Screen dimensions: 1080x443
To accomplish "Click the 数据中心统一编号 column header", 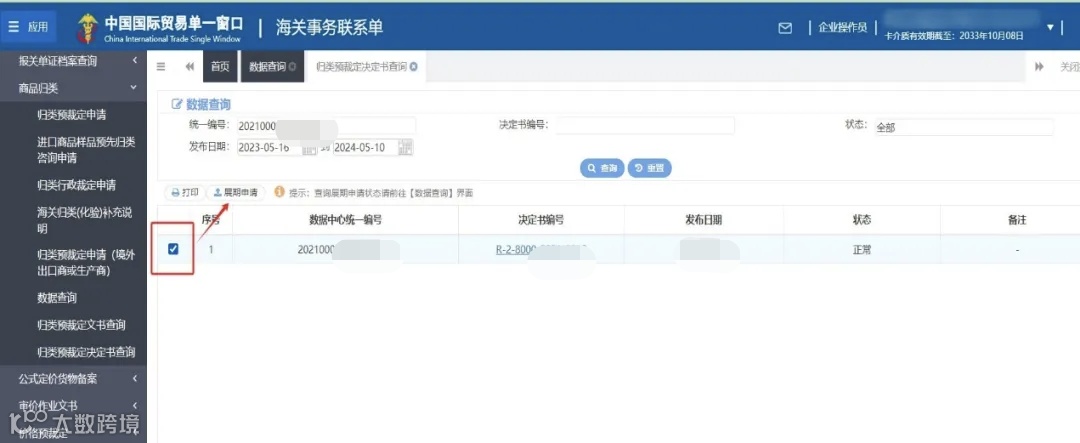I will point(345,220).
